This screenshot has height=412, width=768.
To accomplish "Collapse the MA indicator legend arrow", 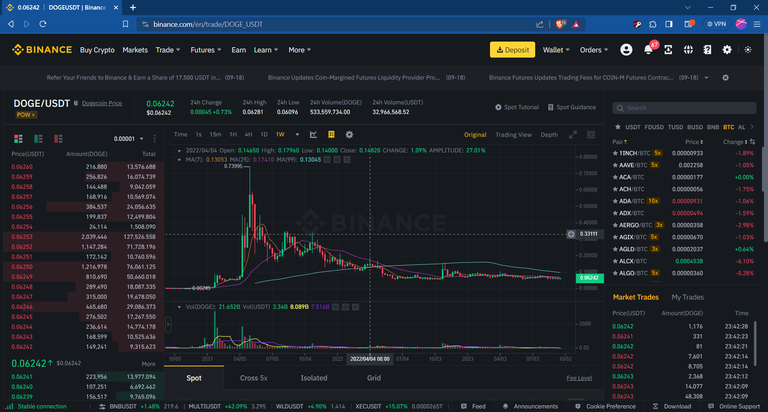I will 179,160.
